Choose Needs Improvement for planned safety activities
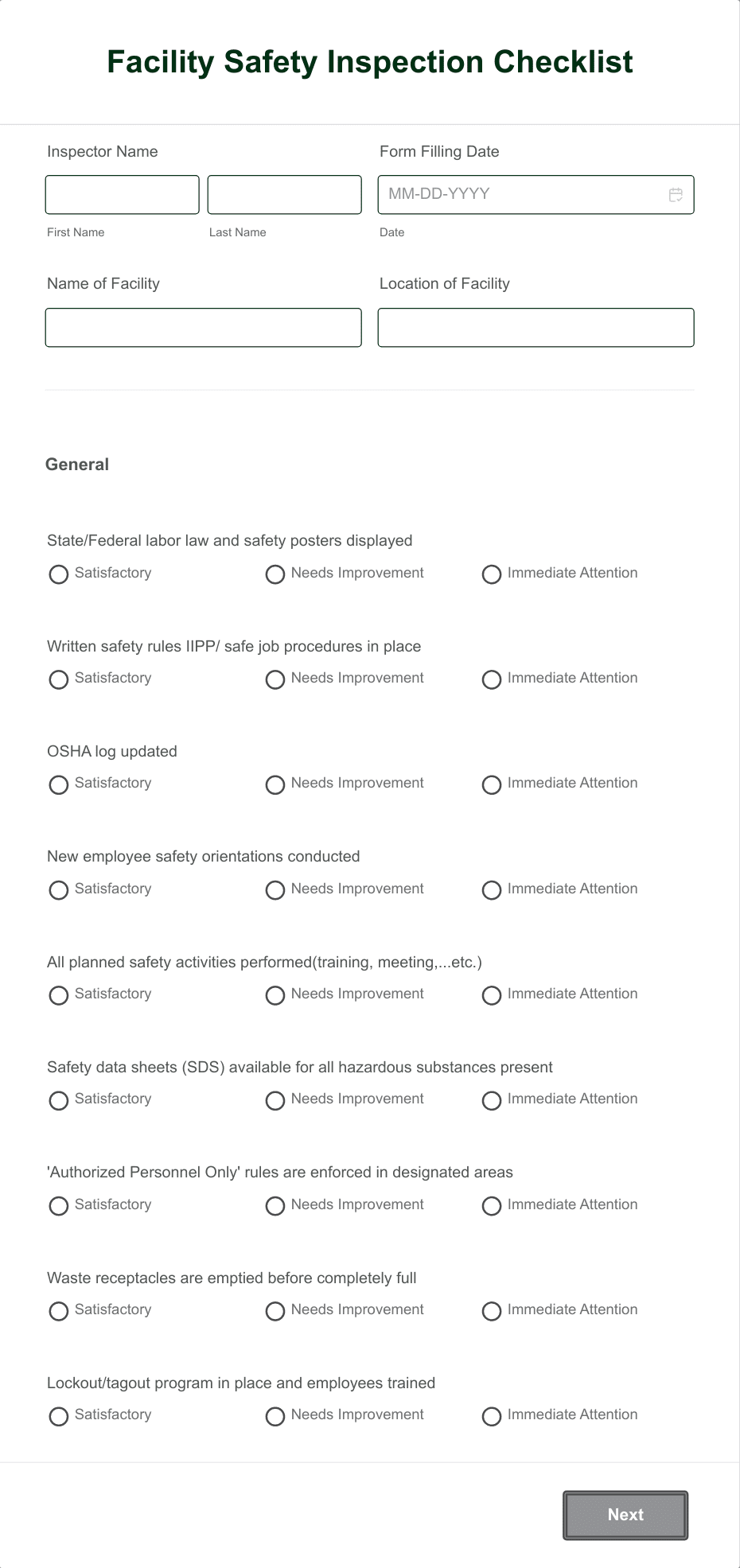The image size is (740, 1568). [x=275, y=995]
